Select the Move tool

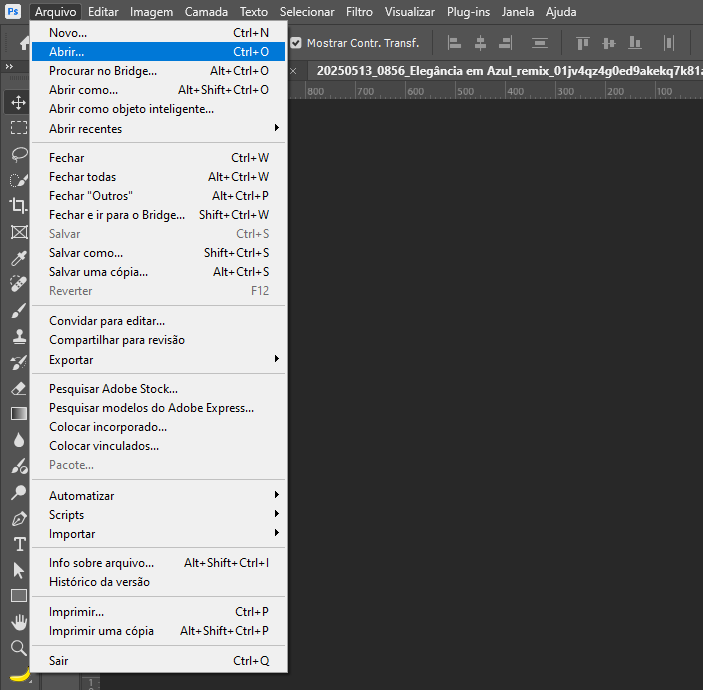tap(18, 102)
